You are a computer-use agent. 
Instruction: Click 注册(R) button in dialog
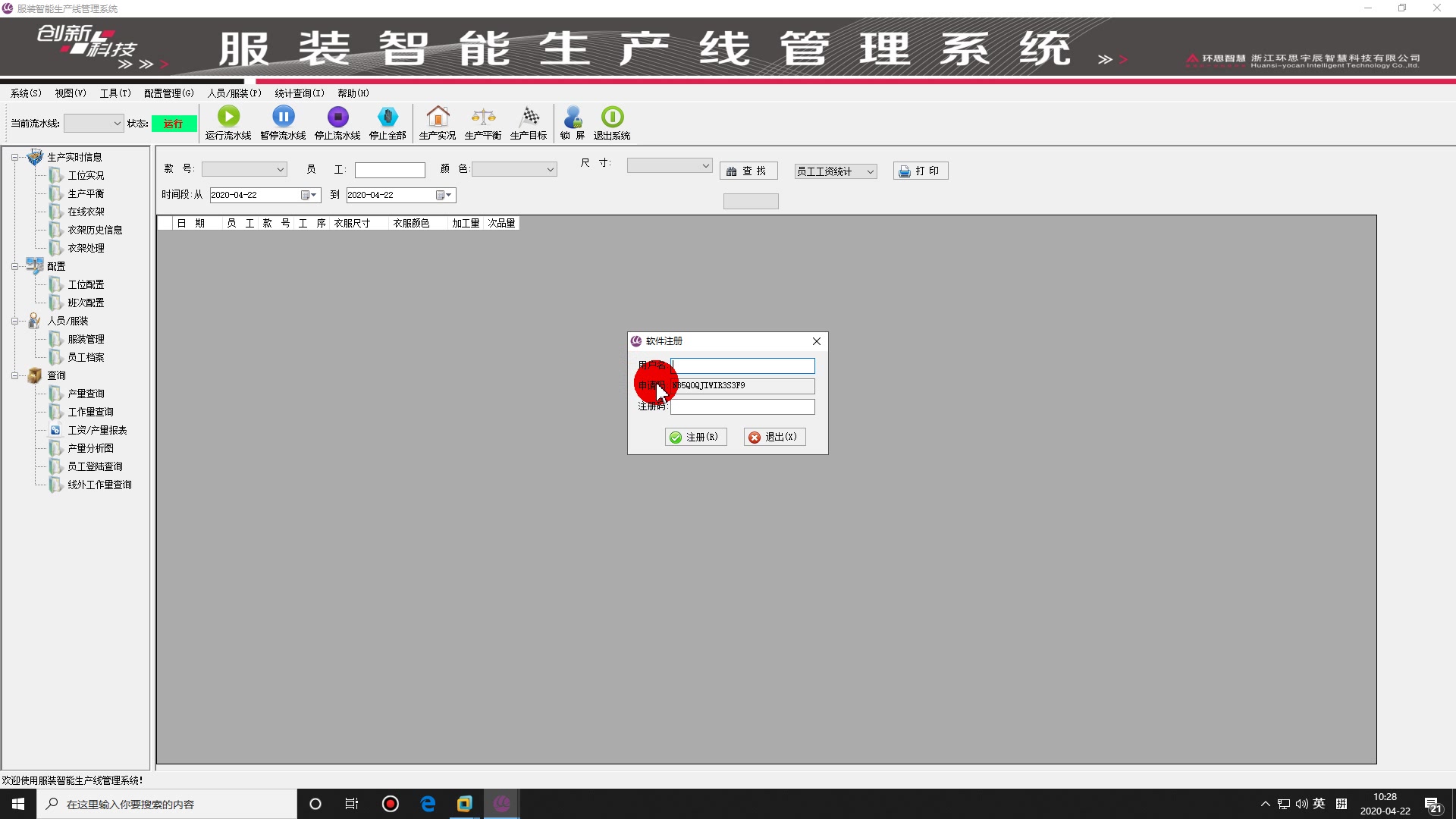point(695,438)
